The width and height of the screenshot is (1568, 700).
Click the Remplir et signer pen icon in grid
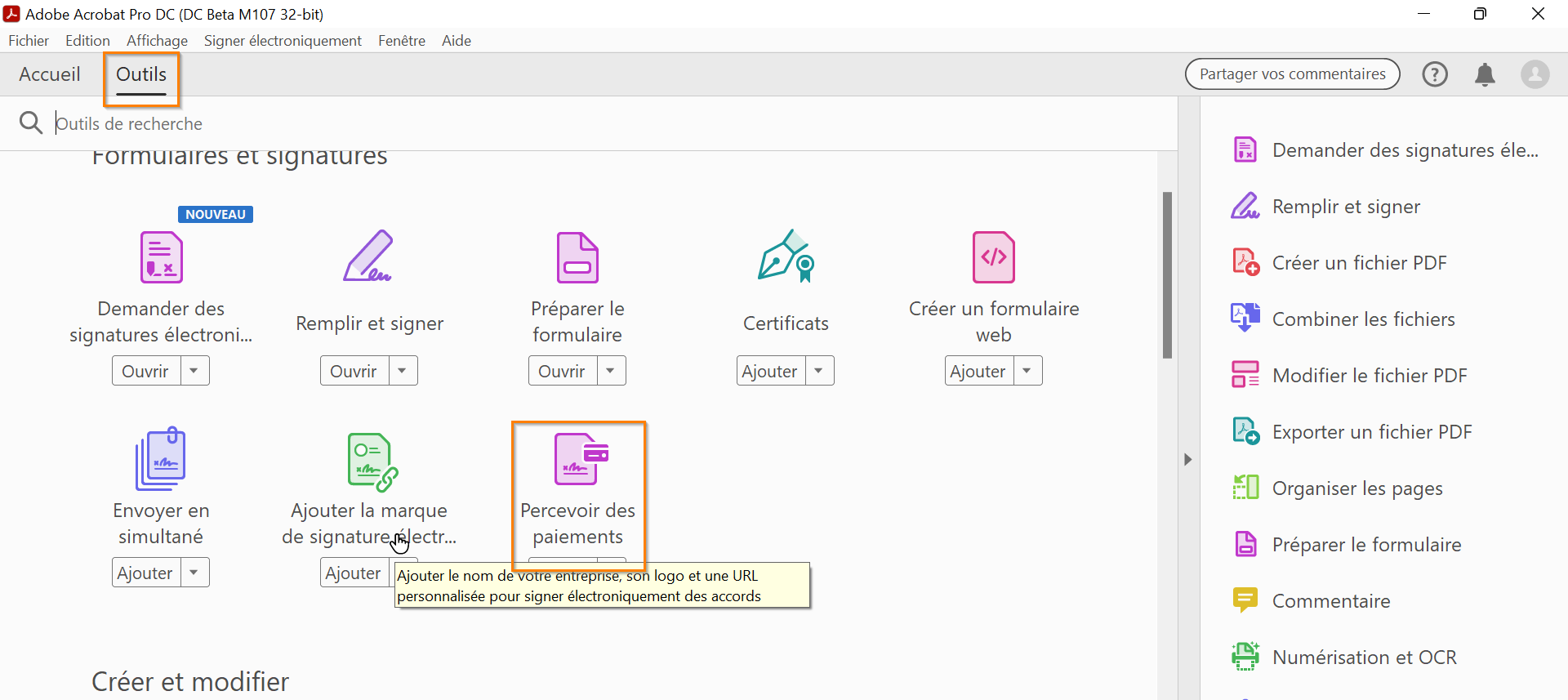pos(368,256)
